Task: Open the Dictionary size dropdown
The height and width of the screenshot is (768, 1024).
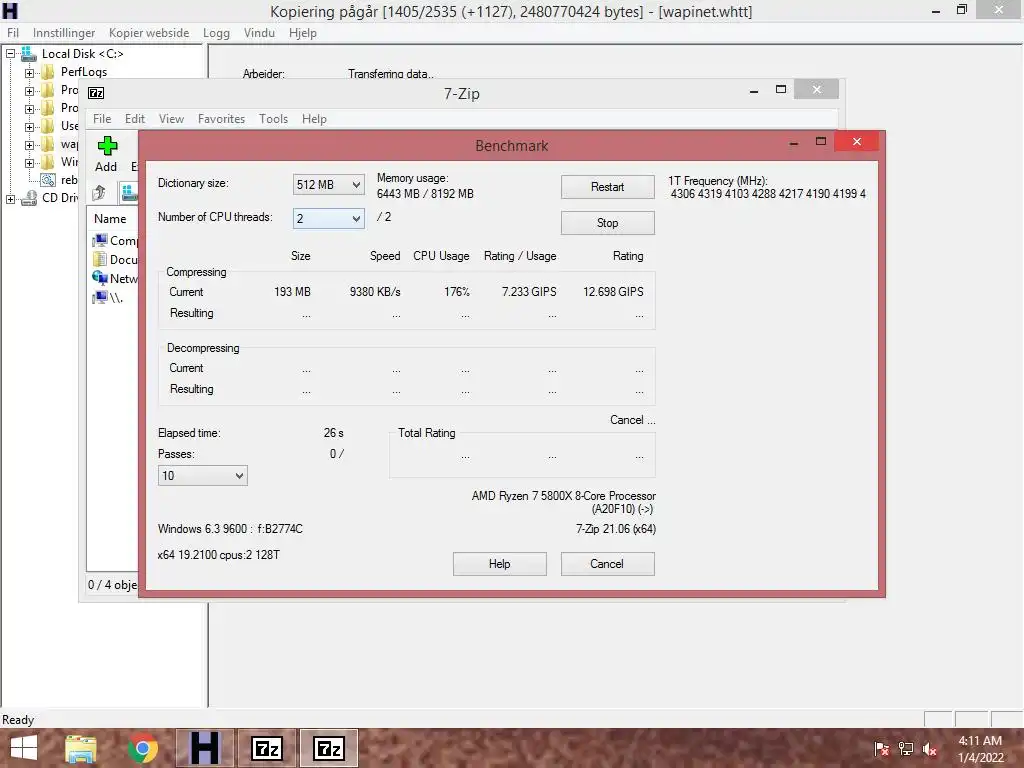Action: pyautogui.click(x=328, y=185)
